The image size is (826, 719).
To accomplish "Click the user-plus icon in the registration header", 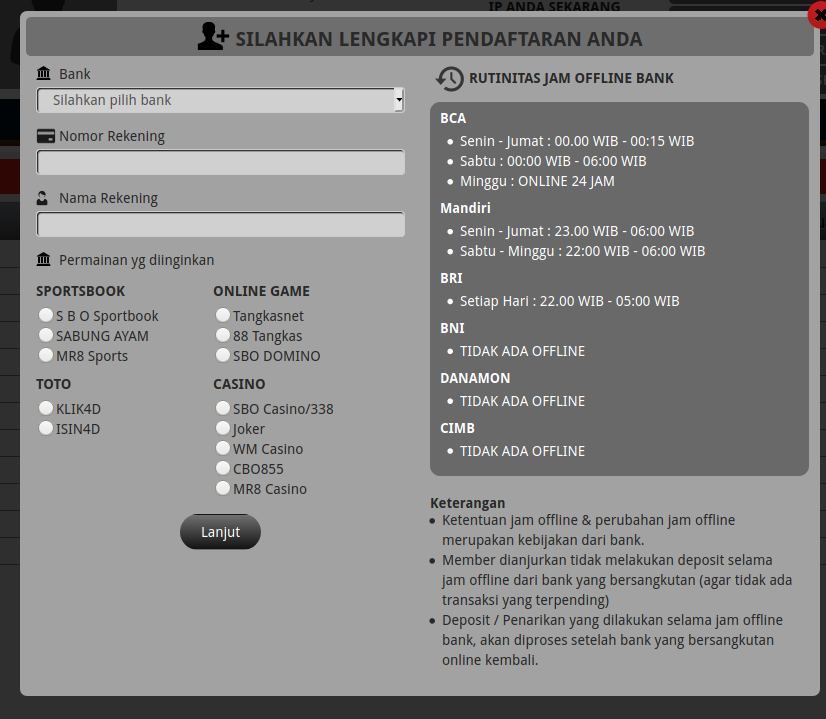I will click(x=212, y=38).
